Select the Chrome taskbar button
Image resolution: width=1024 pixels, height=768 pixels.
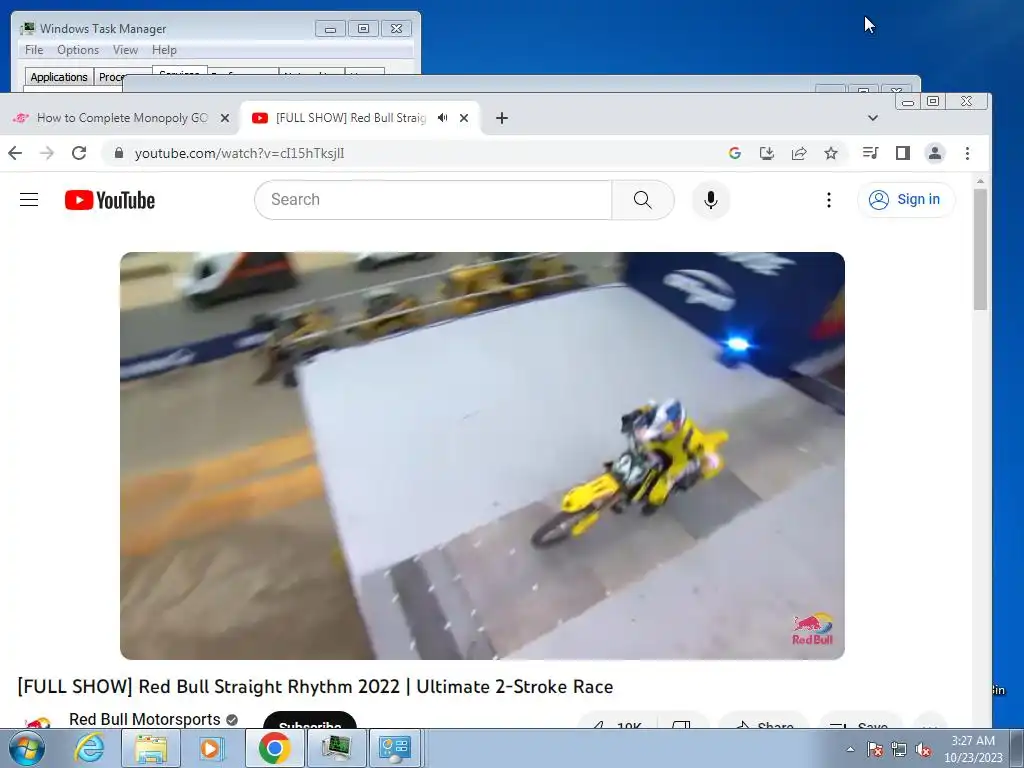(274, 748)
